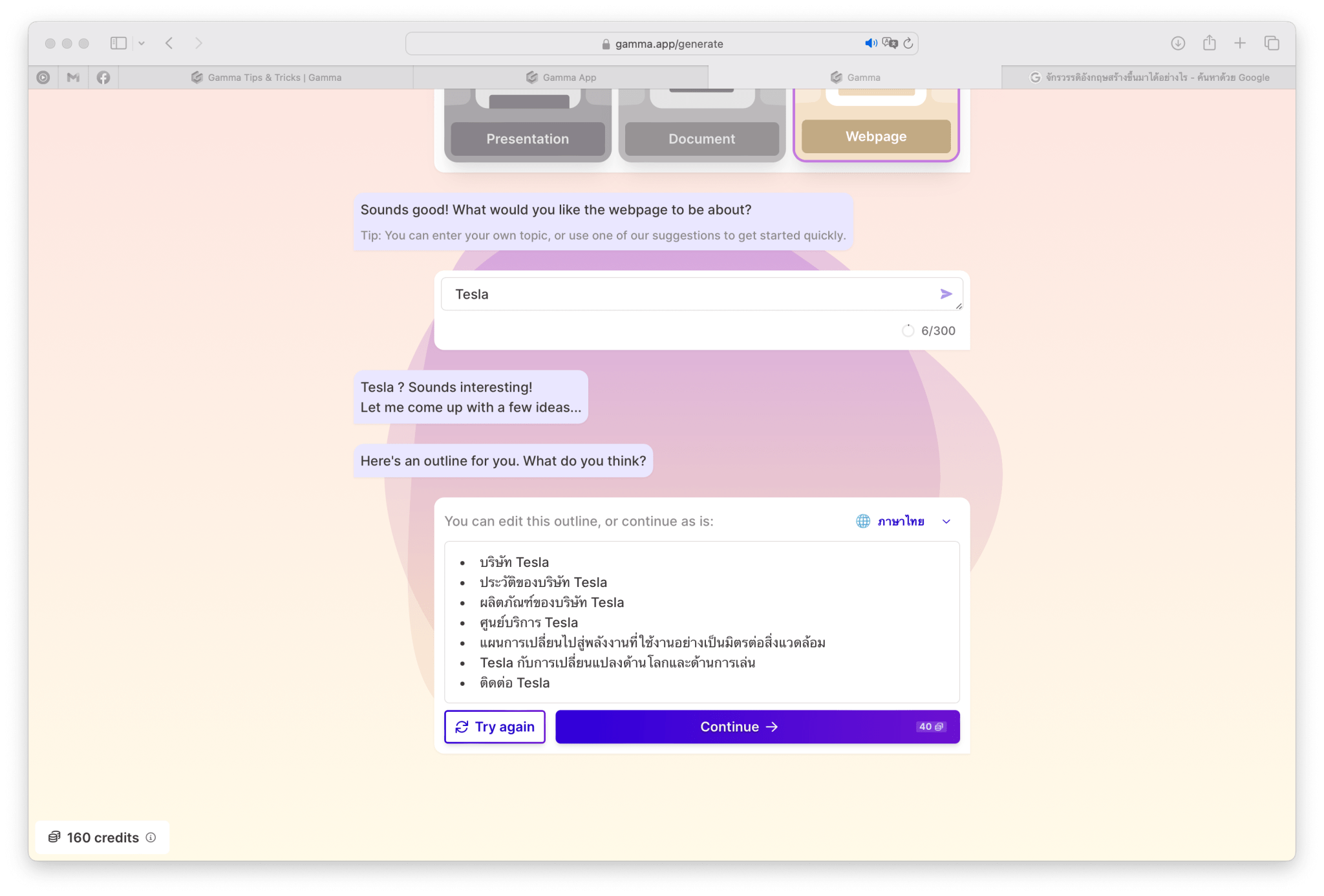Screen dimensions: 1324x896
Task: Click outline item ประวัติของบริษัท Tesla
Action: (x=543, y=582)
